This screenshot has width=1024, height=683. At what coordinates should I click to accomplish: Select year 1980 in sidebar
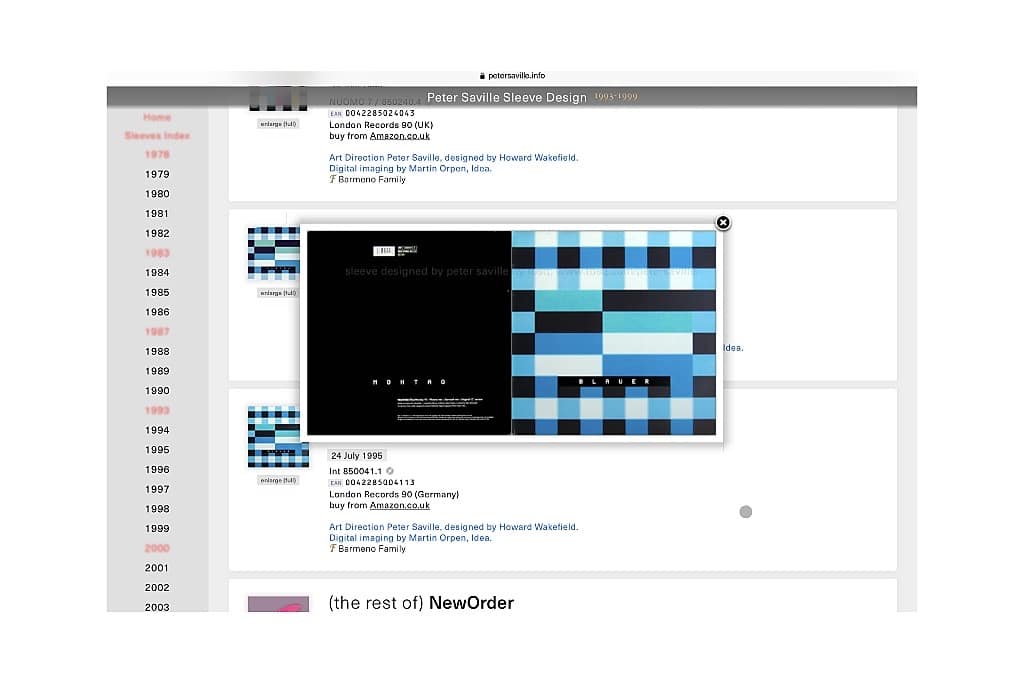pyautogui.click(x=157, y=194)
